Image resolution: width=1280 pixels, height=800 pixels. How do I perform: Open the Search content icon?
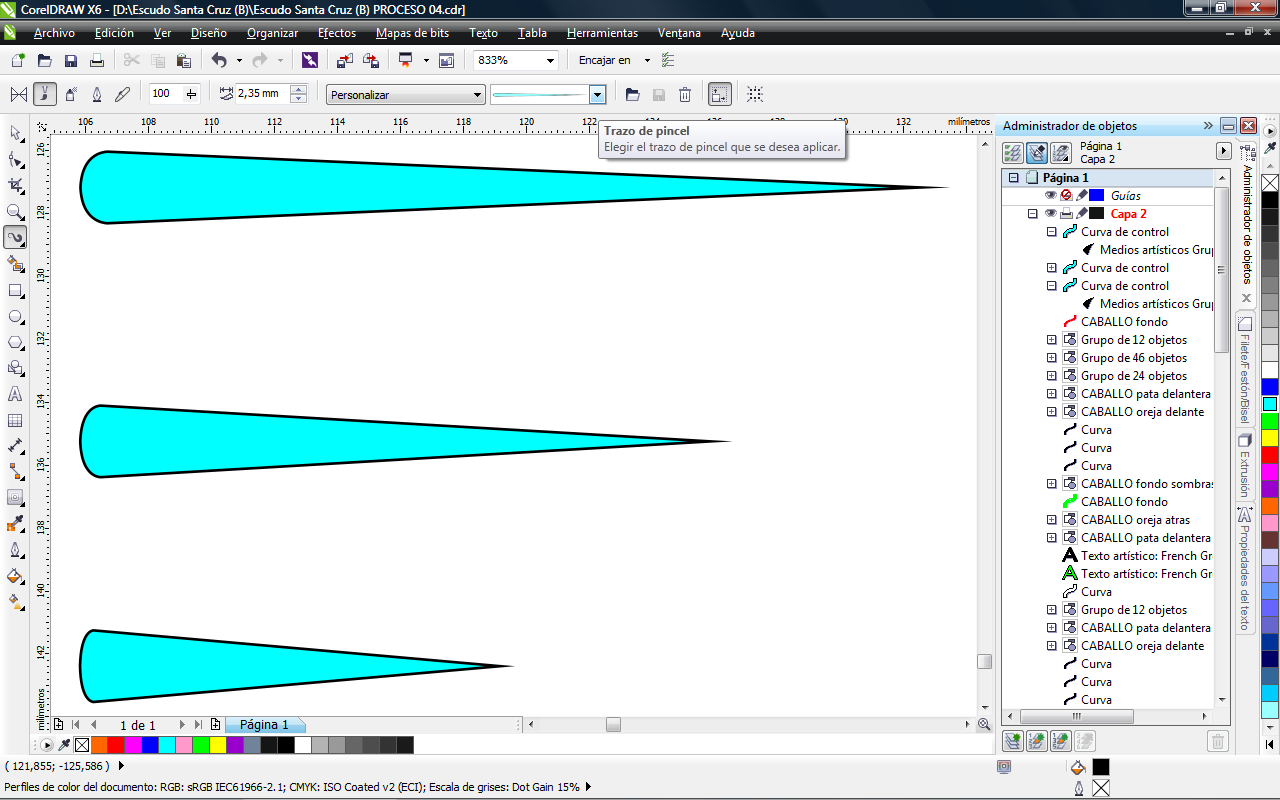pyautogui.click(x=309, y=60)
